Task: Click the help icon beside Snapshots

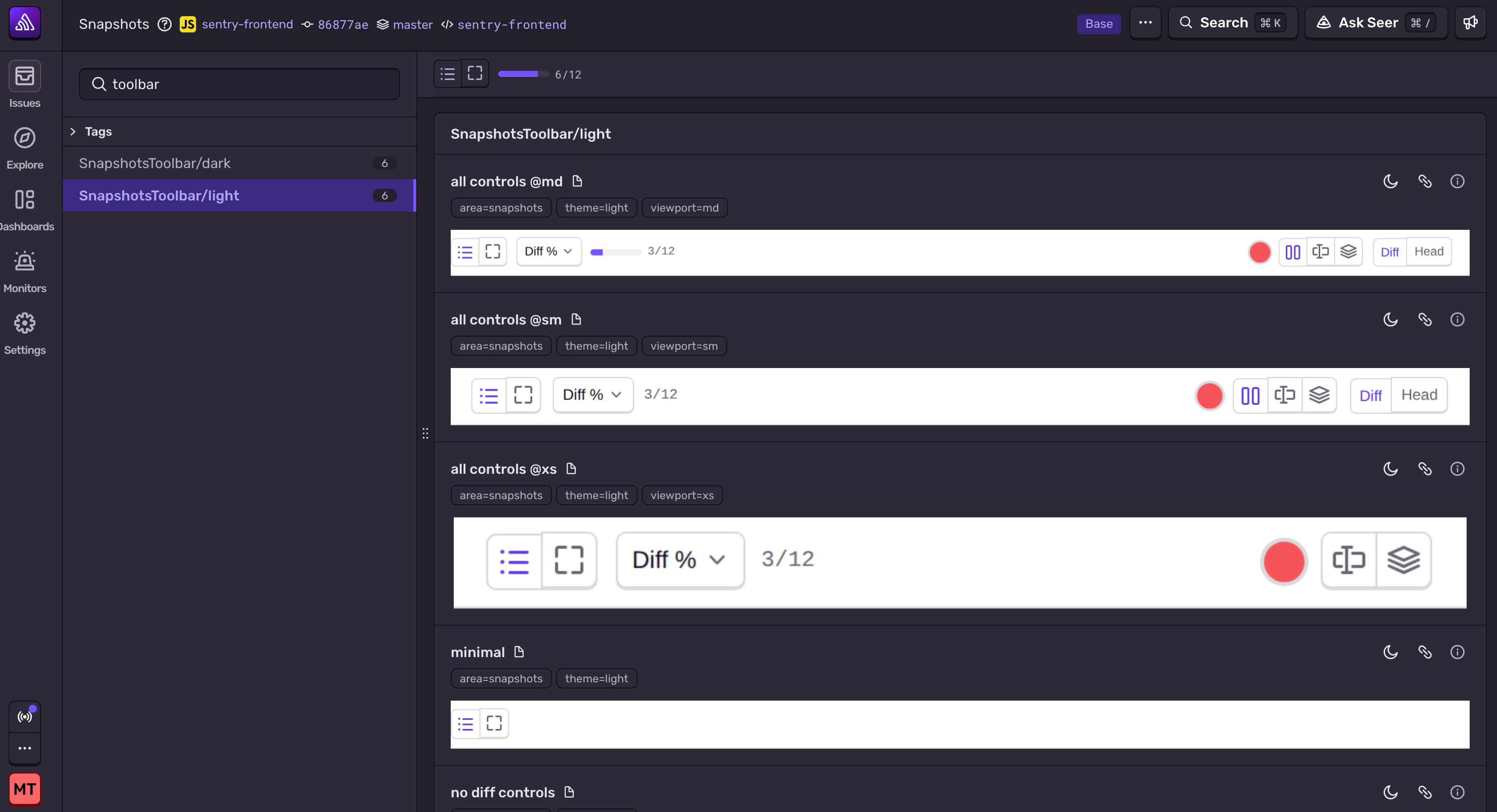Action: (165, 24)
